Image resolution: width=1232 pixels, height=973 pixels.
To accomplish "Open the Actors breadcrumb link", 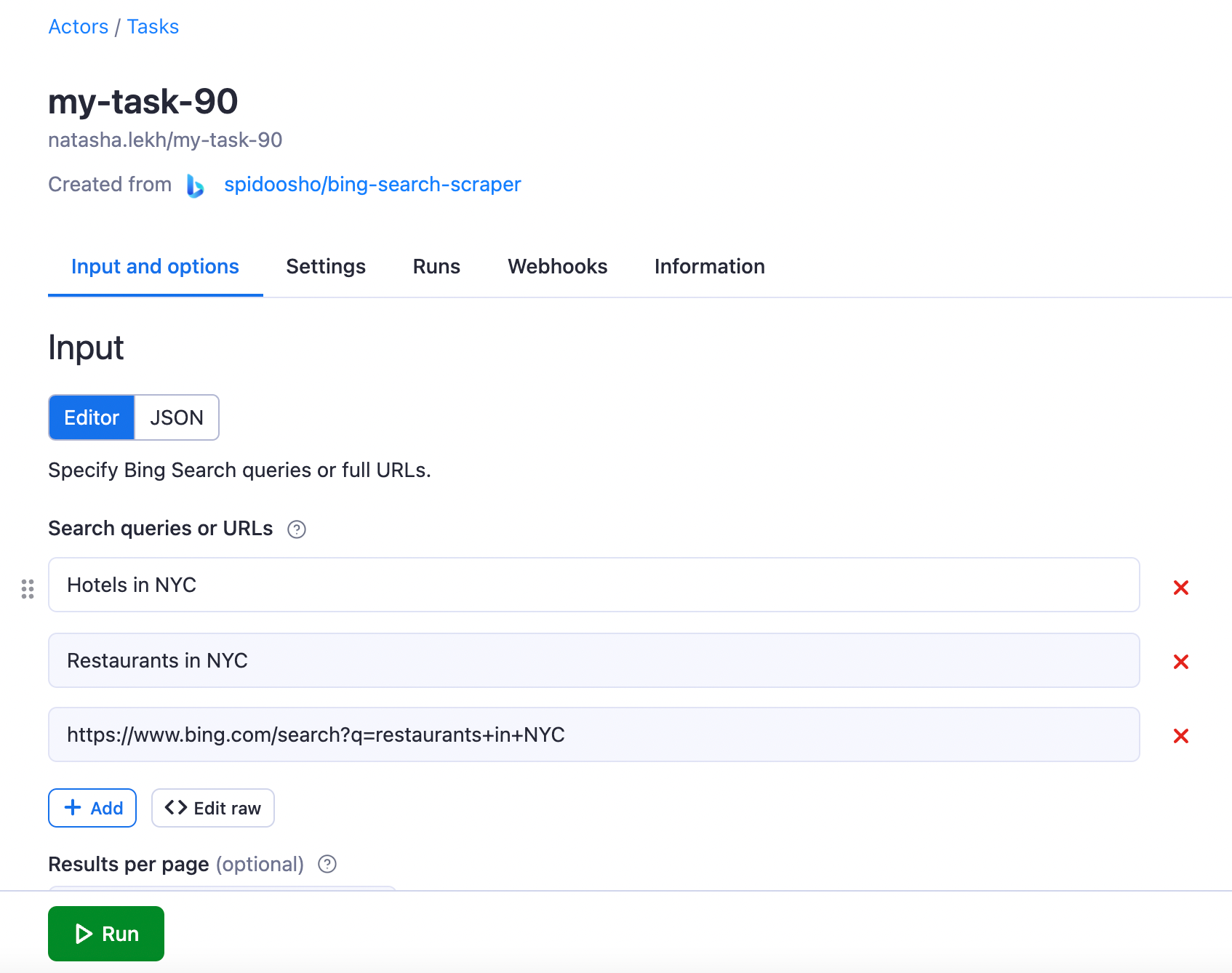I will point(78,27).
